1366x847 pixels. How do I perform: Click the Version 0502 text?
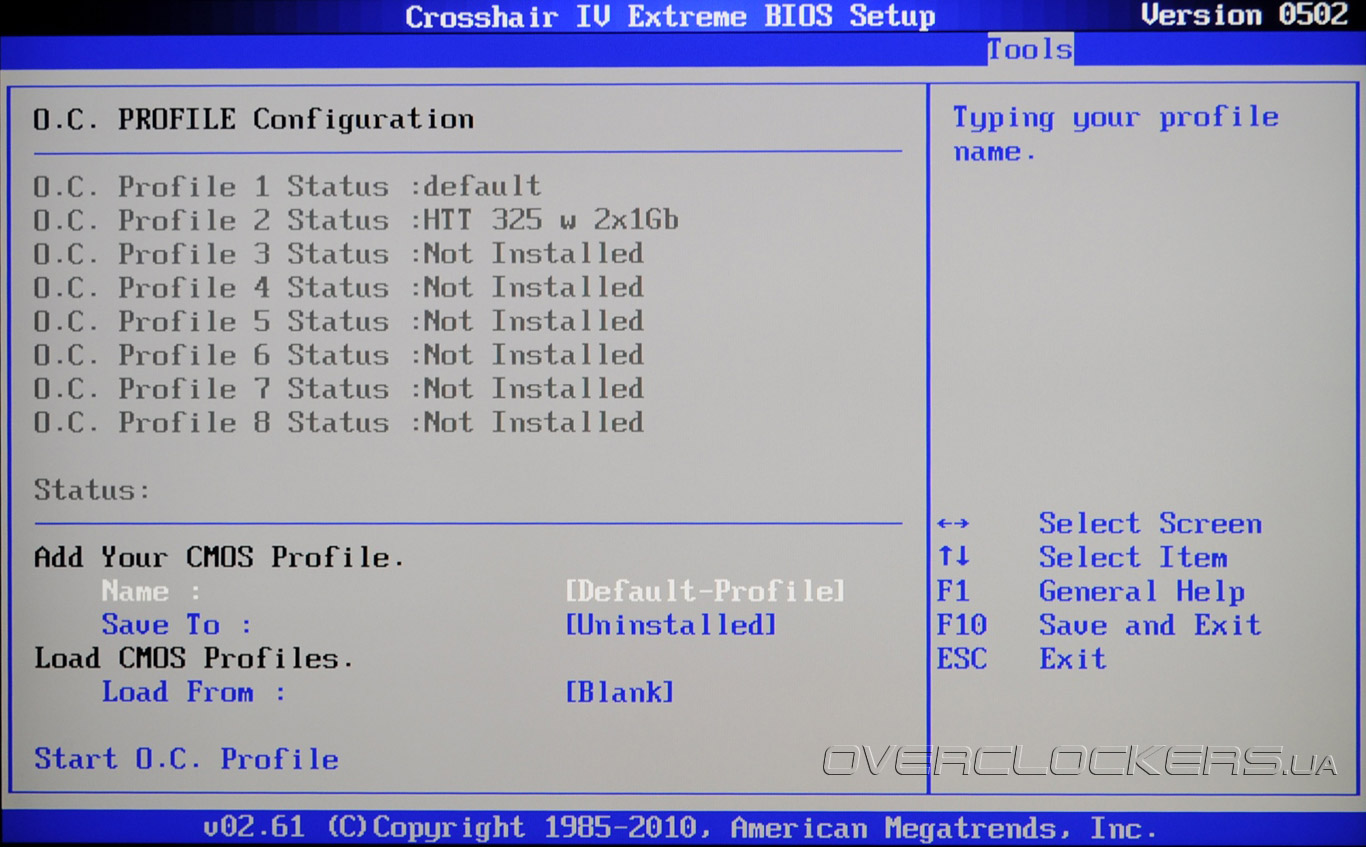(x=1245, y=15)
